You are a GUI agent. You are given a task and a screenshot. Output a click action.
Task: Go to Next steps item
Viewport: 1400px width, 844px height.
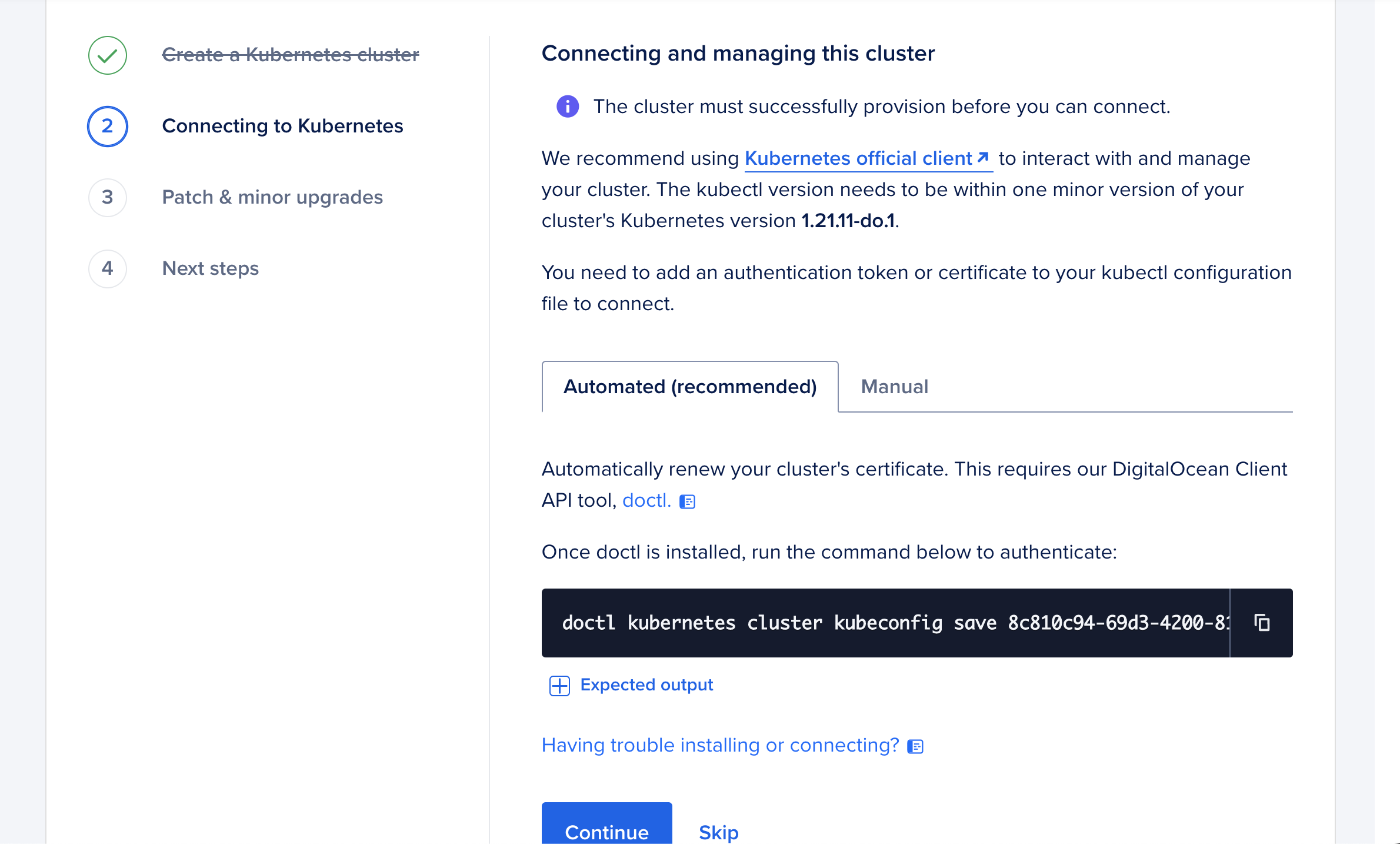(x=210, y=268)
